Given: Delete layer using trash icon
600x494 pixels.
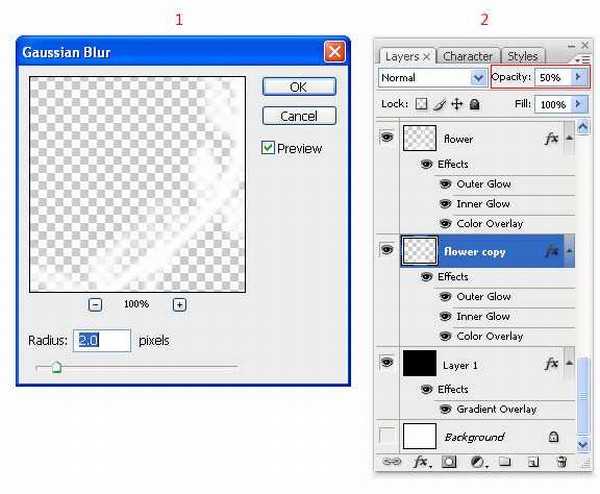Looking at the screenshot, I should pyautogui.click(x=562, y=461).
